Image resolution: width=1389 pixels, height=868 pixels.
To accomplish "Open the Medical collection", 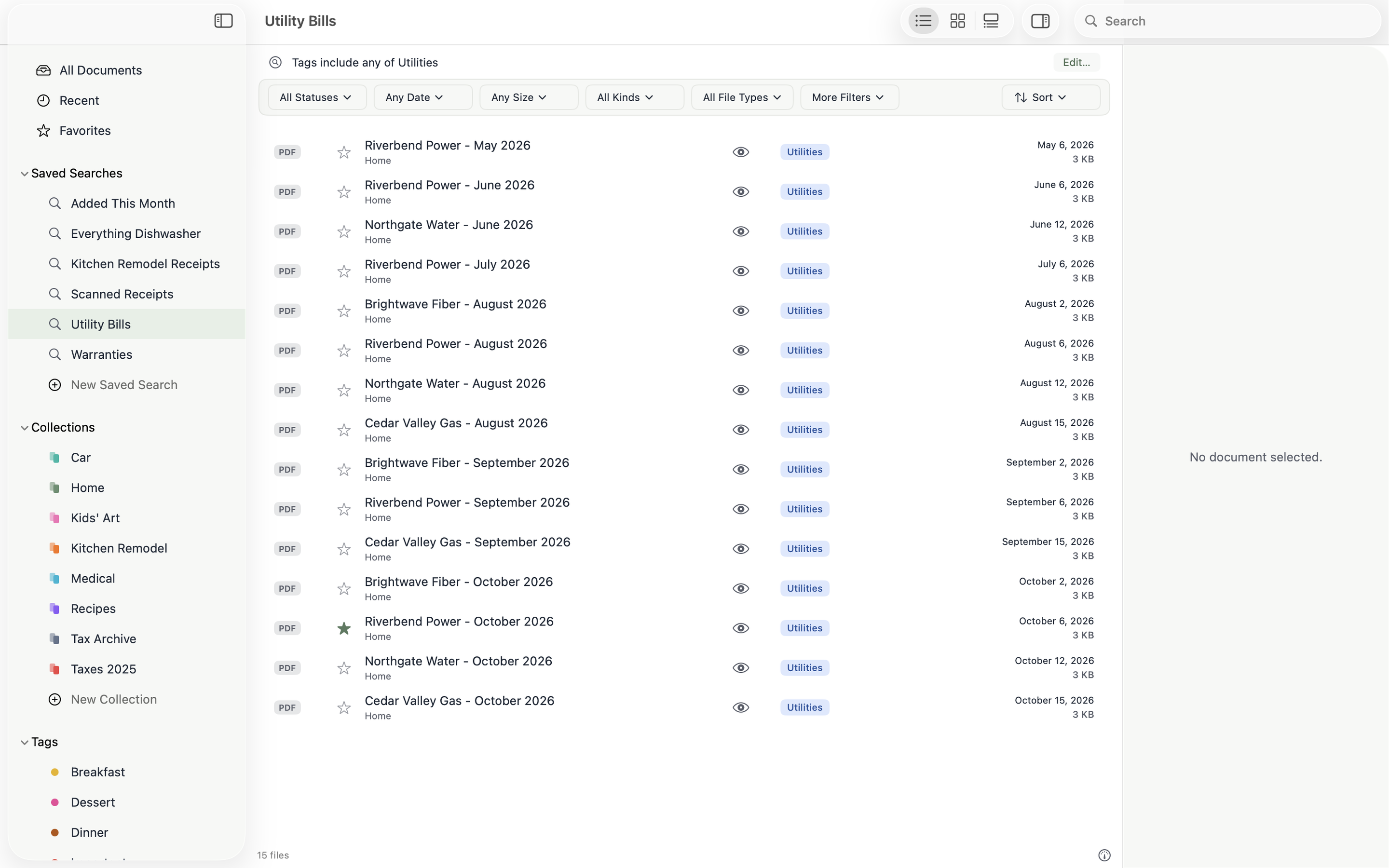I will point(126,579).
